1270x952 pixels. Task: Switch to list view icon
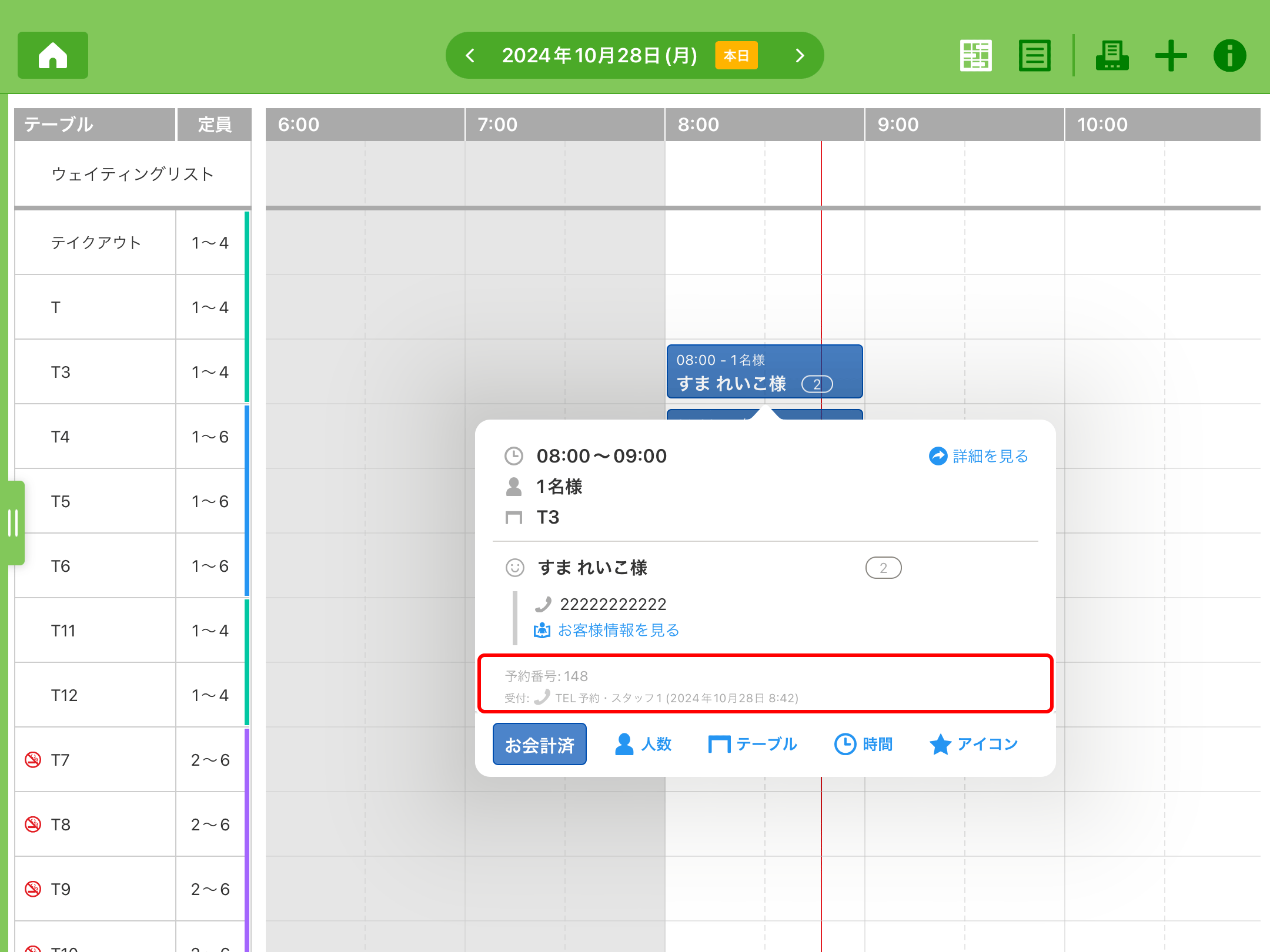(1034, 55)
